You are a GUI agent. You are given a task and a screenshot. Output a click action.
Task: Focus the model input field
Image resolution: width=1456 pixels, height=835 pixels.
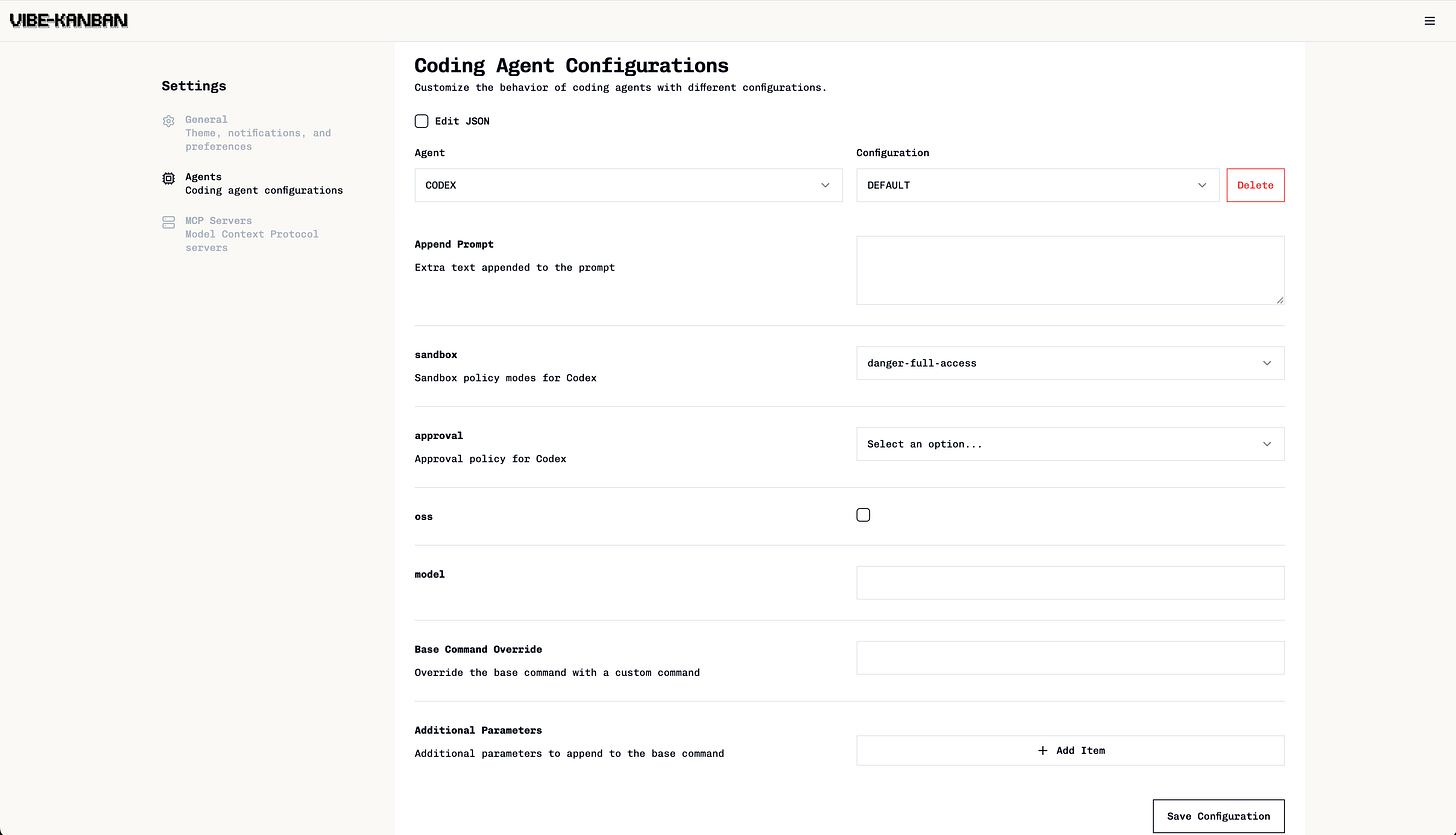tap(1069, 582)
